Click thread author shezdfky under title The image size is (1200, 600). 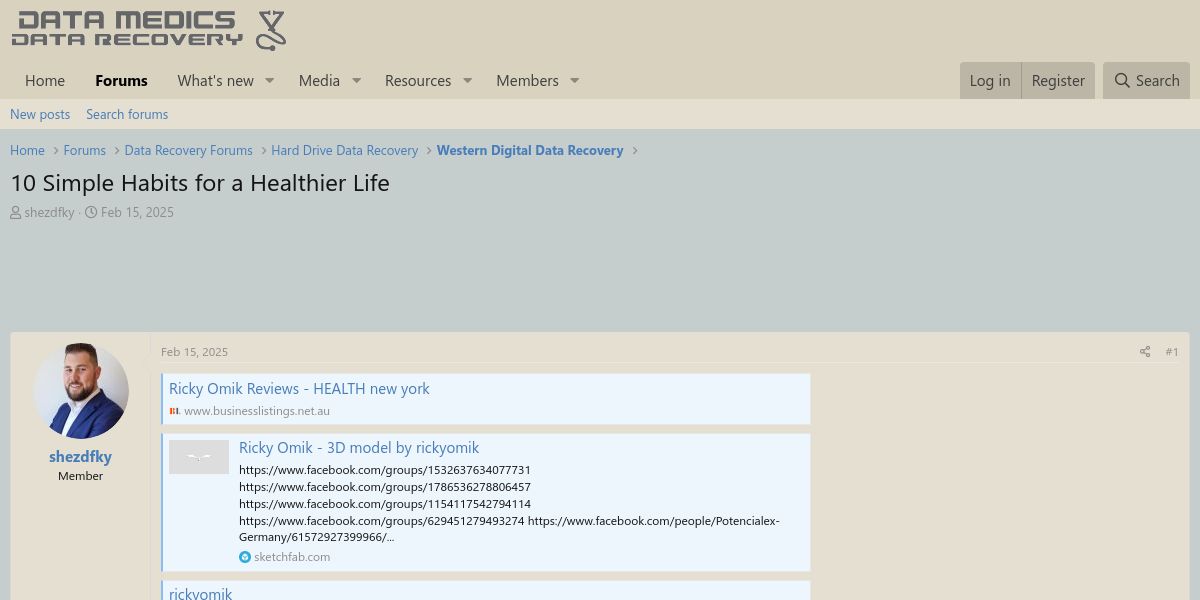(50, 212)
